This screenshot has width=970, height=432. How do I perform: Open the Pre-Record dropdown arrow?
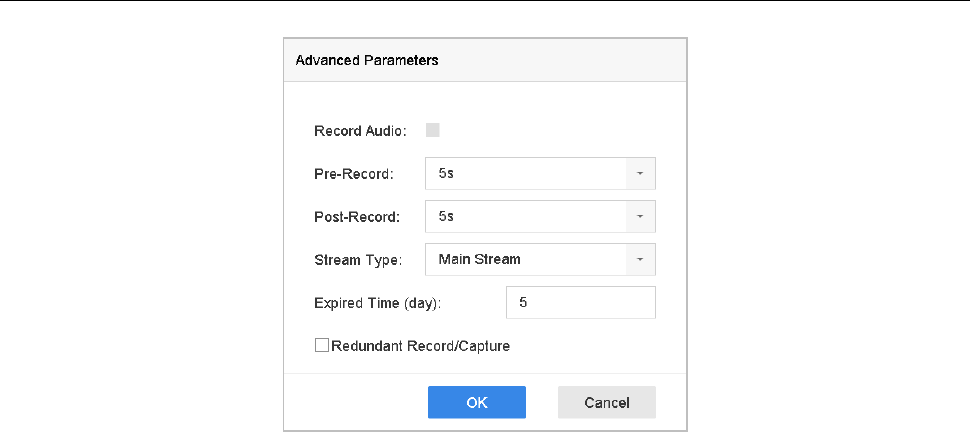[641, 173]
